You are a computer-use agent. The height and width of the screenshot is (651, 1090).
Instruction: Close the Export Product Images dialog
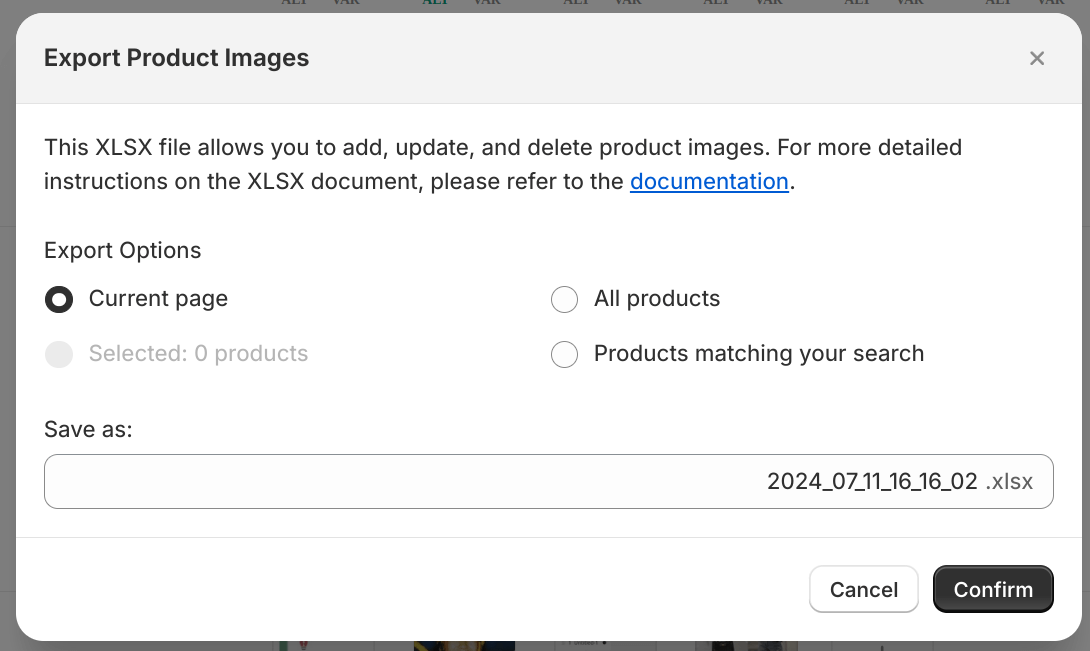click(1037, 58)
